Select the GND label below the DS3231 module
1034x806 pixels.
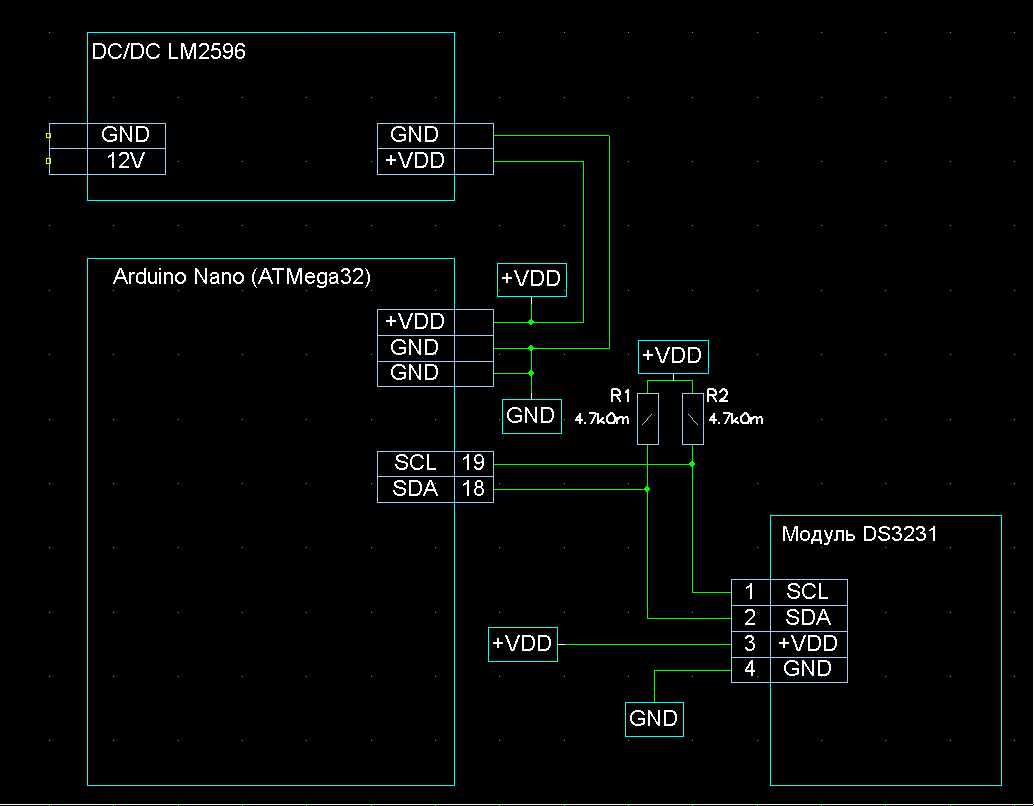pos(653,718)
